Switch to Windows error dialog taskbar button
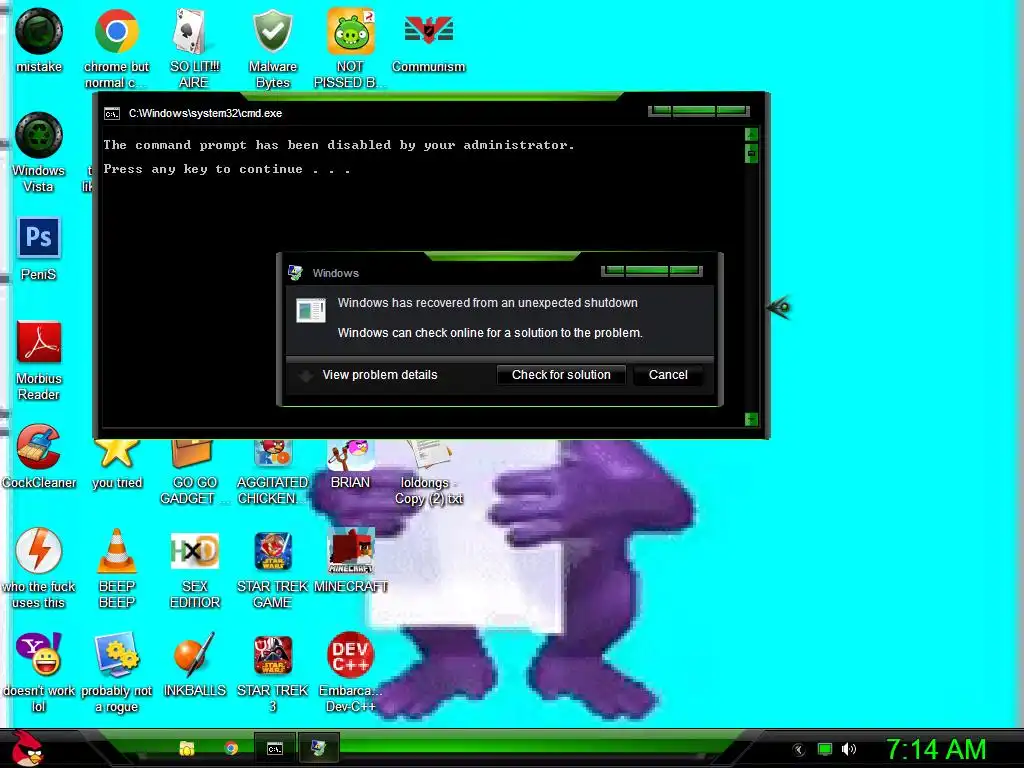Screen dimensions: 1024x768 tap(318, 748)
